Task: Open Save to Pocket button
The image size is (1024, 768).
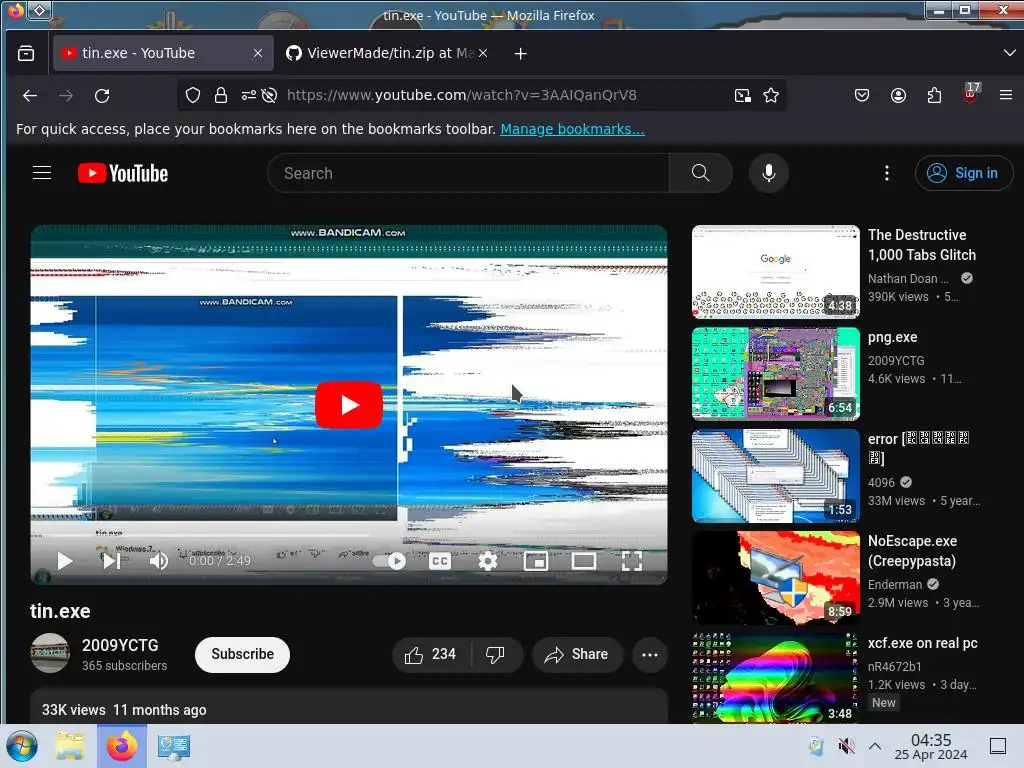Action: pyautogui.click(x=862, y=95)
